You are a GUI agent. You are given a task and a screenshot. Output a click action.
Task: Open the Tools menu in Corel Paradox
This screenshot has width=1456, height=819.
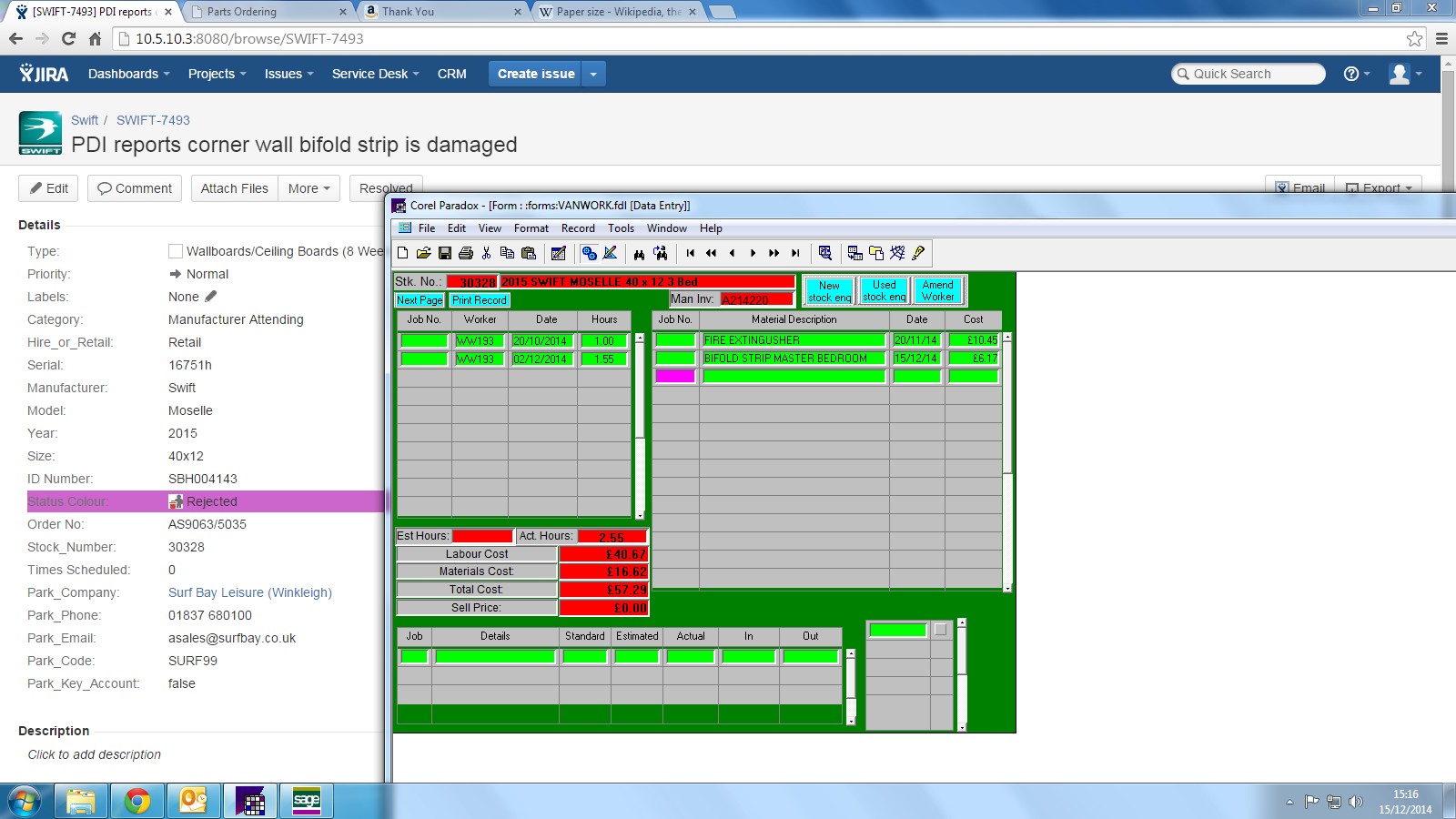click(x=622, y=228)
